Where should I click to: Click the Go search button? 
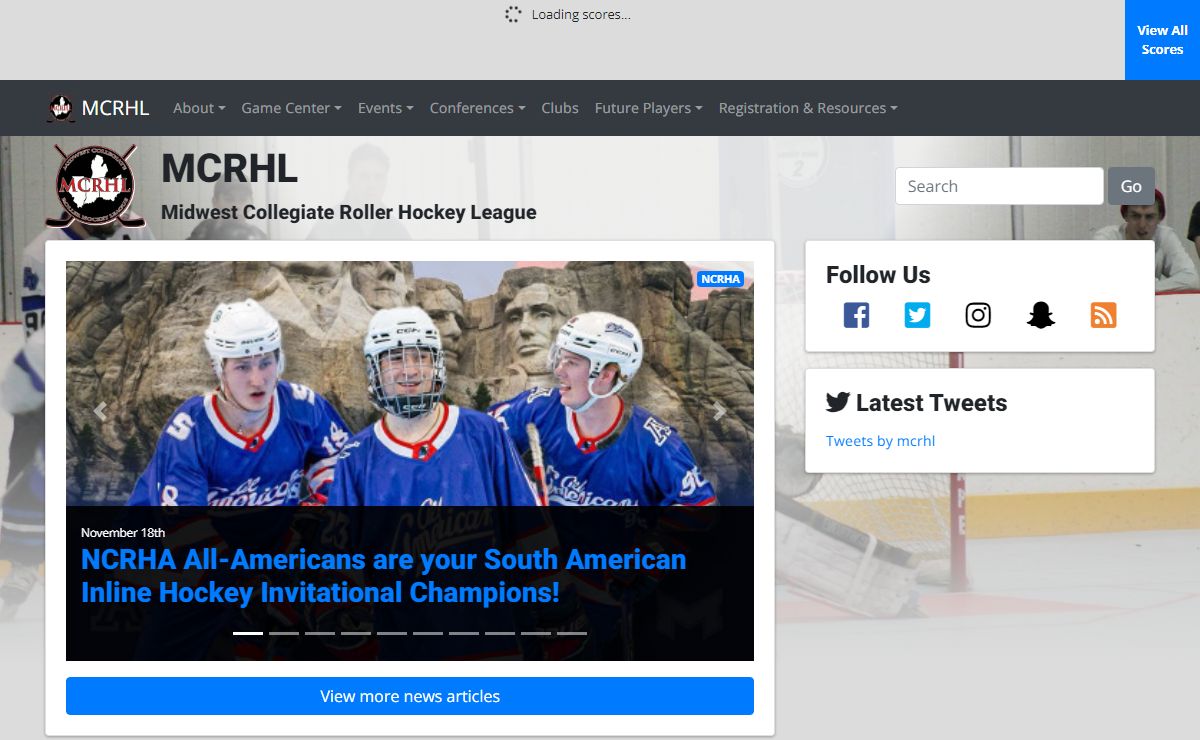tap(1131, 186)
